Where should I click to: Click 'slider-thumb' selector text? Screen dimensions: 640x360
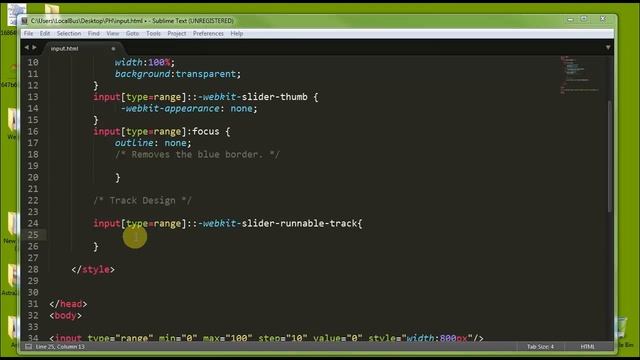click(x=275, y=97)
